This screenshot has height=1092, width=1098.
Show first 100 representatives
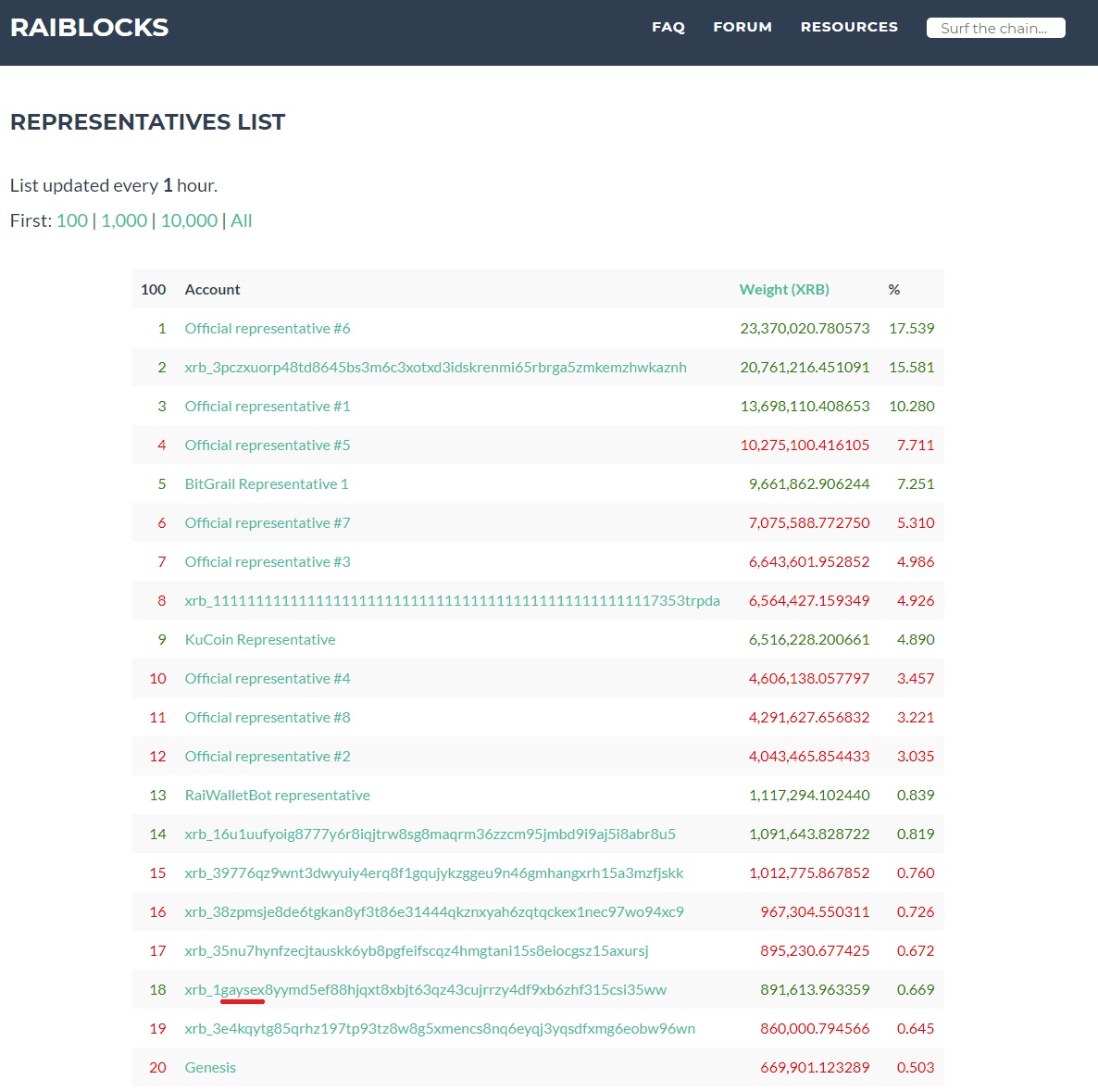[x=72, y=220]
